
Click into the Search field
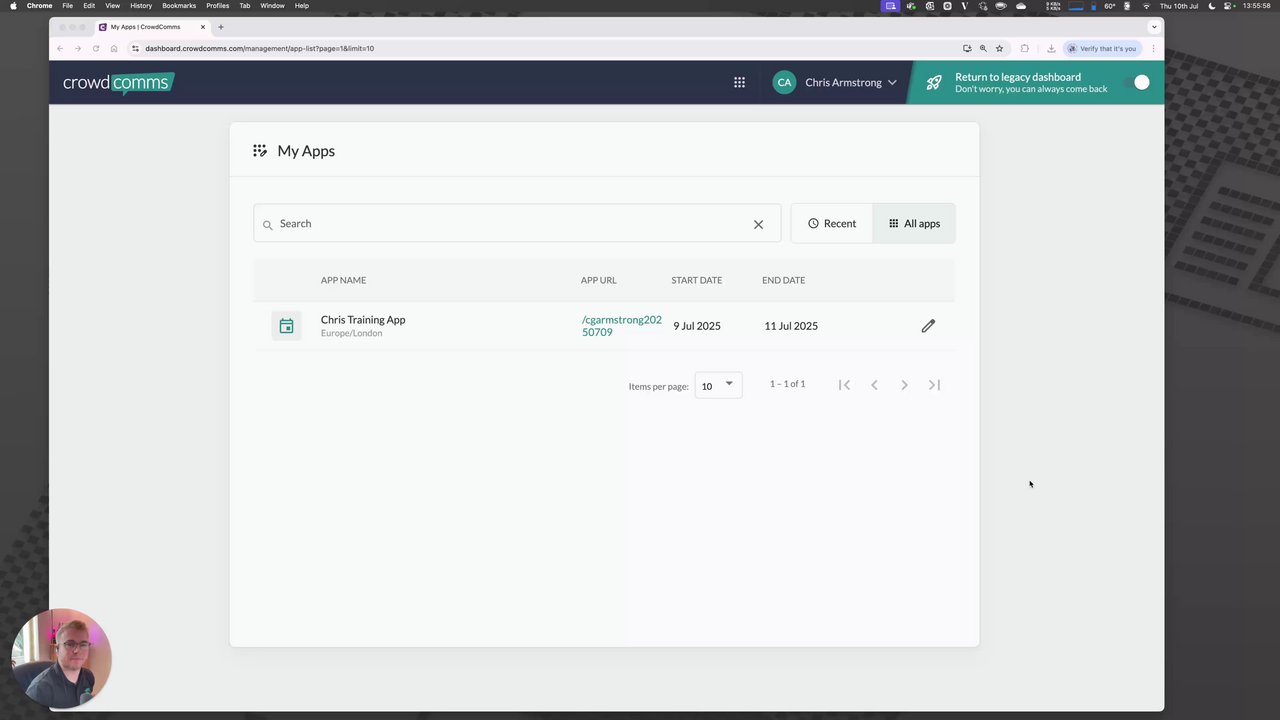(516, 223)
